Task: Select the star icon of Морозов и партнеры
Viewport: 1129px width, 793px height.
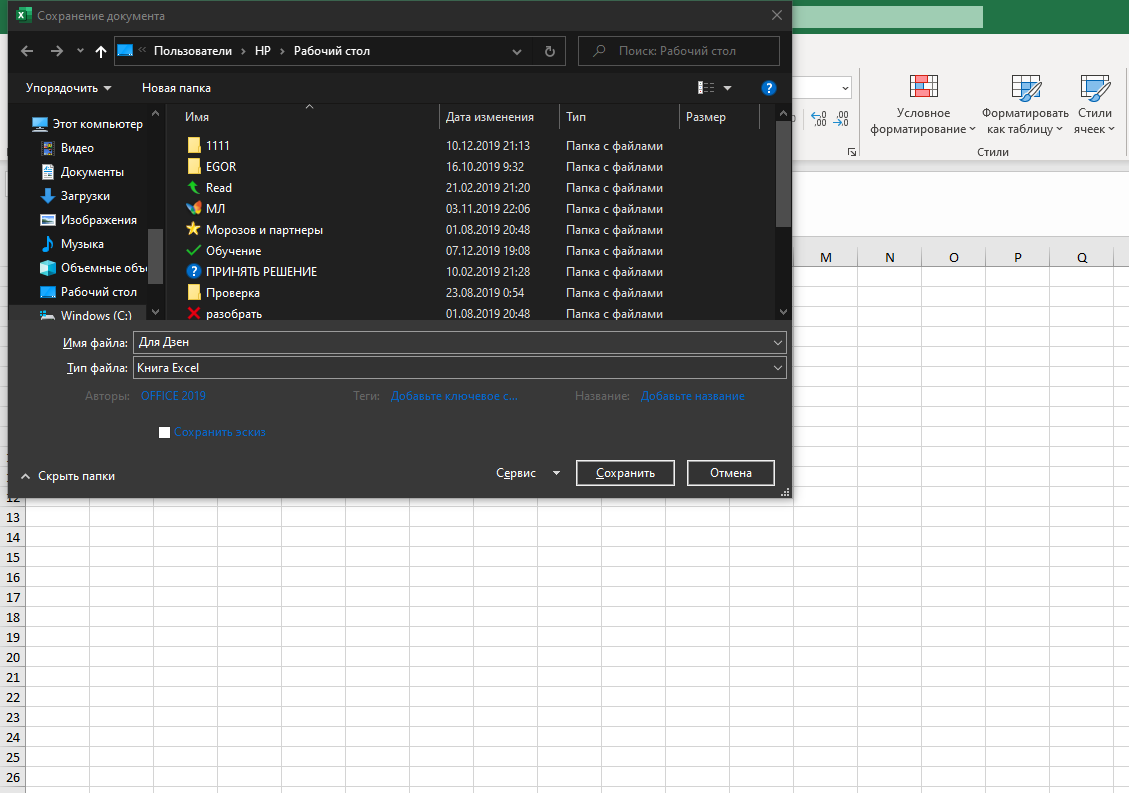Action: tap(194, 229)
